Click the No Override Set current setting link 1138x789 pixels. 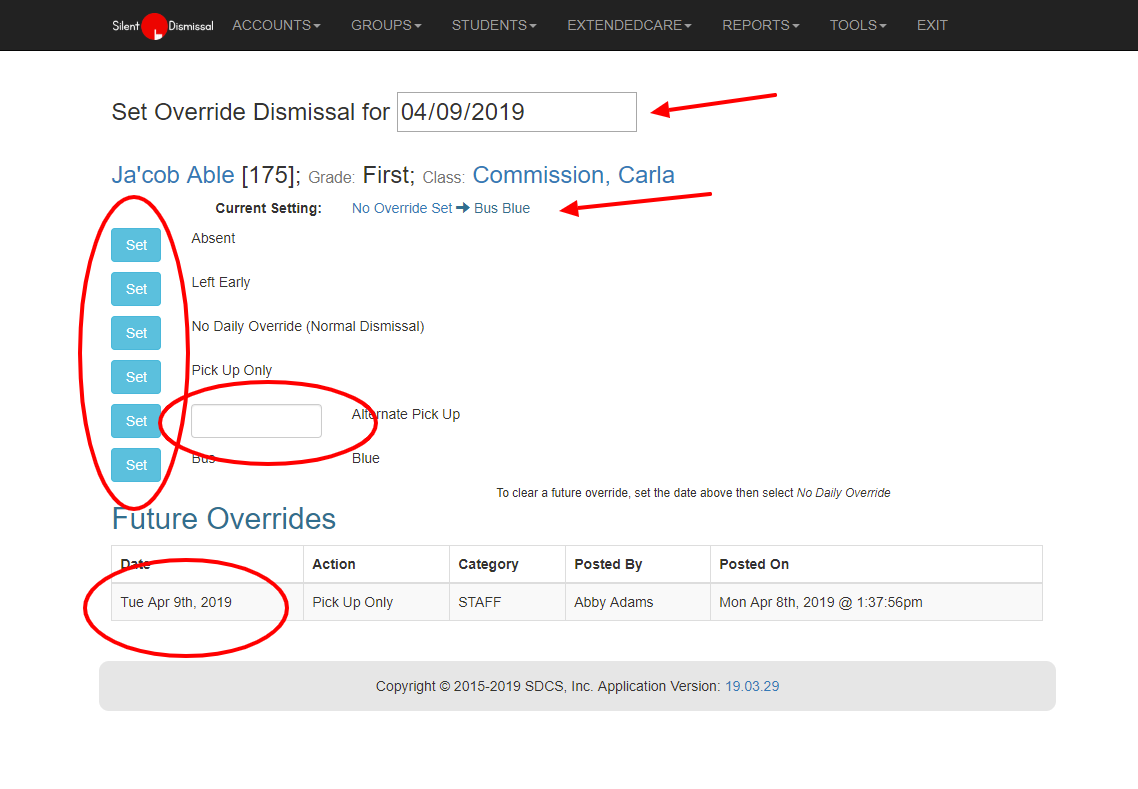click(402, 208)
